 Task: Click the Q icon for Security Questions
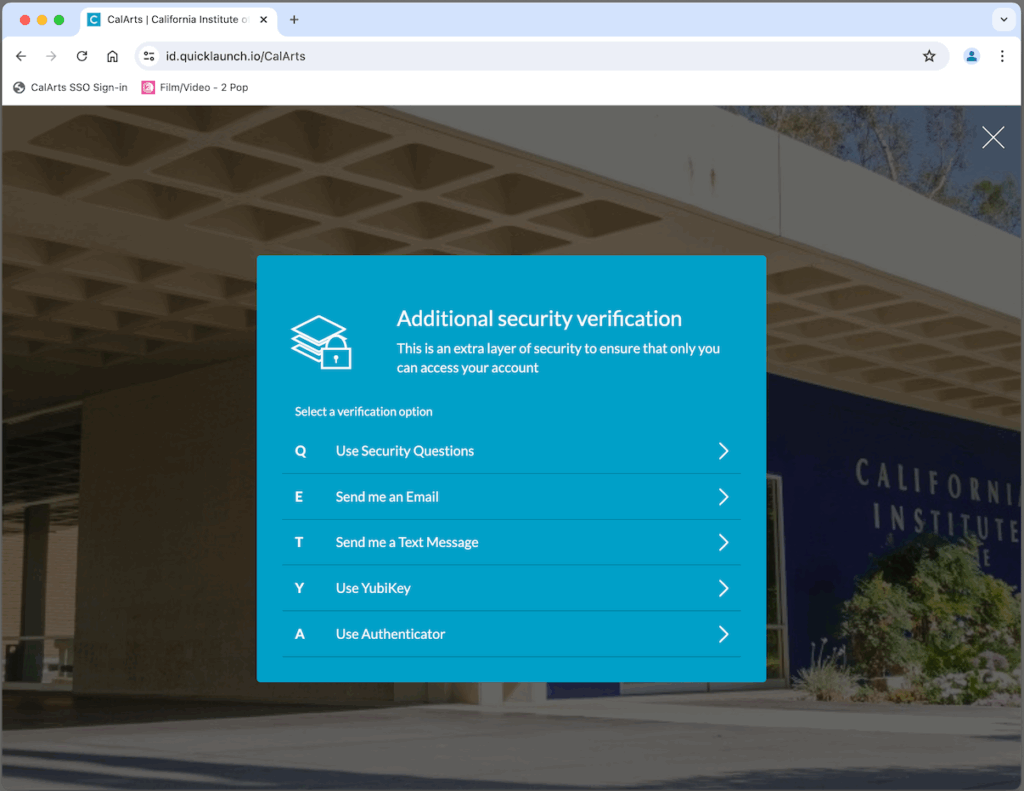coord(300,451)
